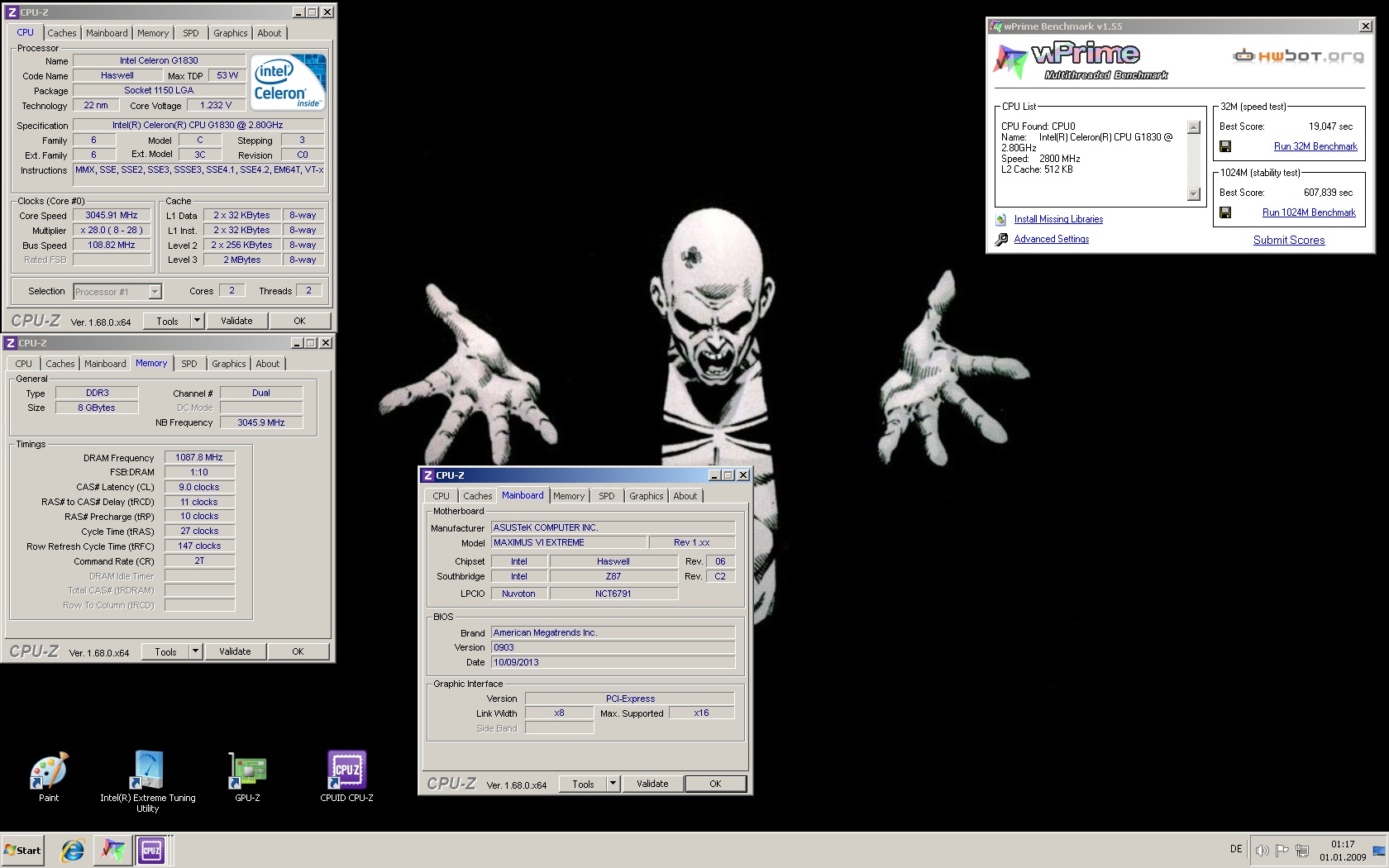Open the Memory tab in the top CPU-Z window

pos(153,33)
